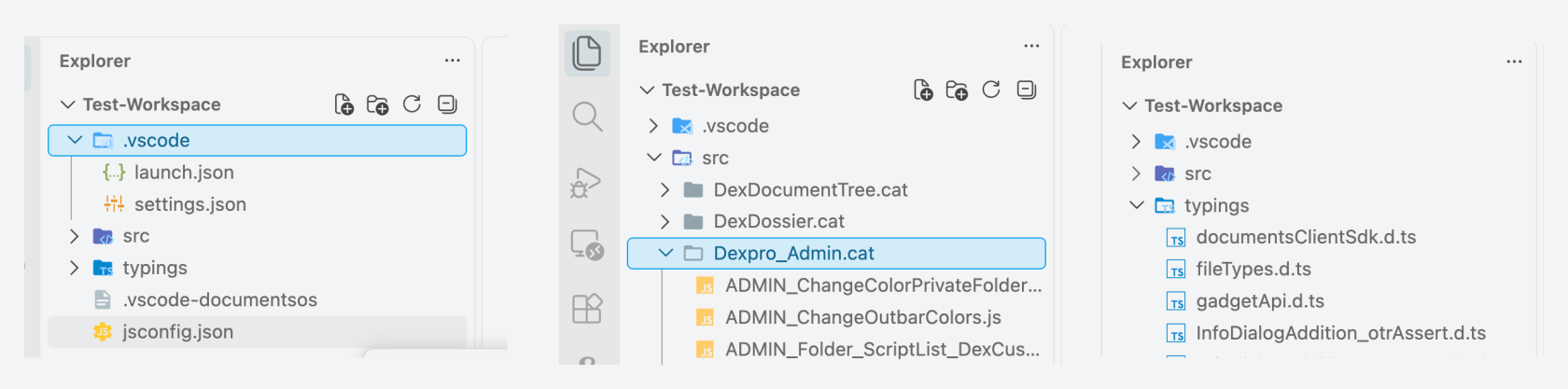
Task: Collapse the src folder in middle Explorer
Action: (654, 158)
